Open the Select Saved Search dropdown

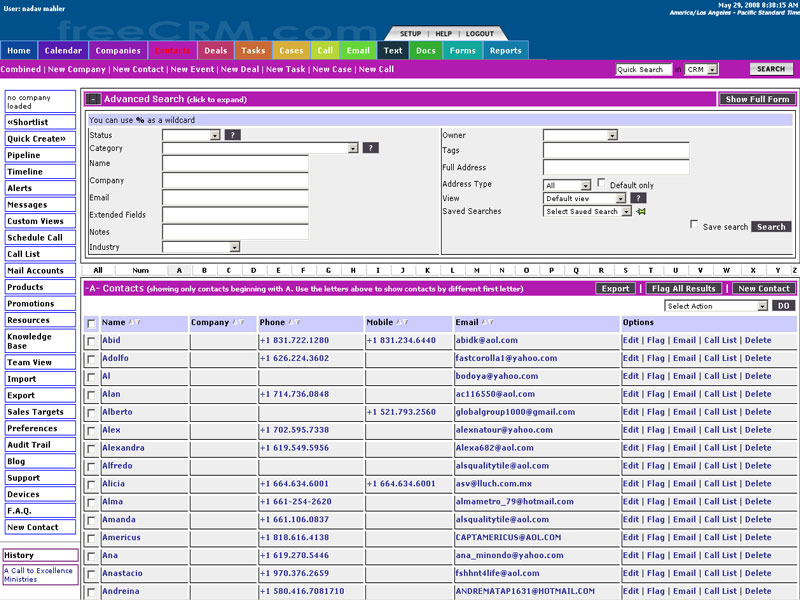[x=588, y=211]
